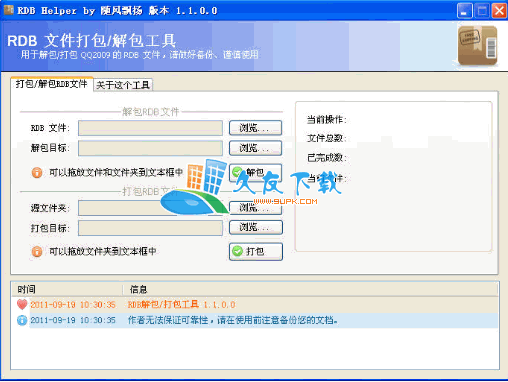Click the 当前操作 label
The width and height of the screenshot is (508, 382).
pyautogui.click(x=327, y=119)
